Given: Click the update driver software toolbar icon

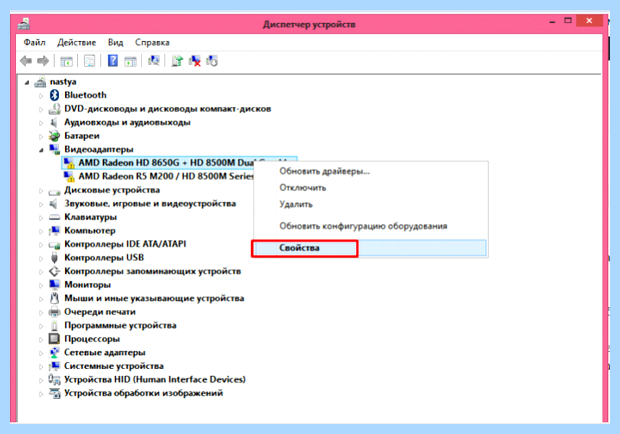Looking at the screenshot, I should [177, 61].
